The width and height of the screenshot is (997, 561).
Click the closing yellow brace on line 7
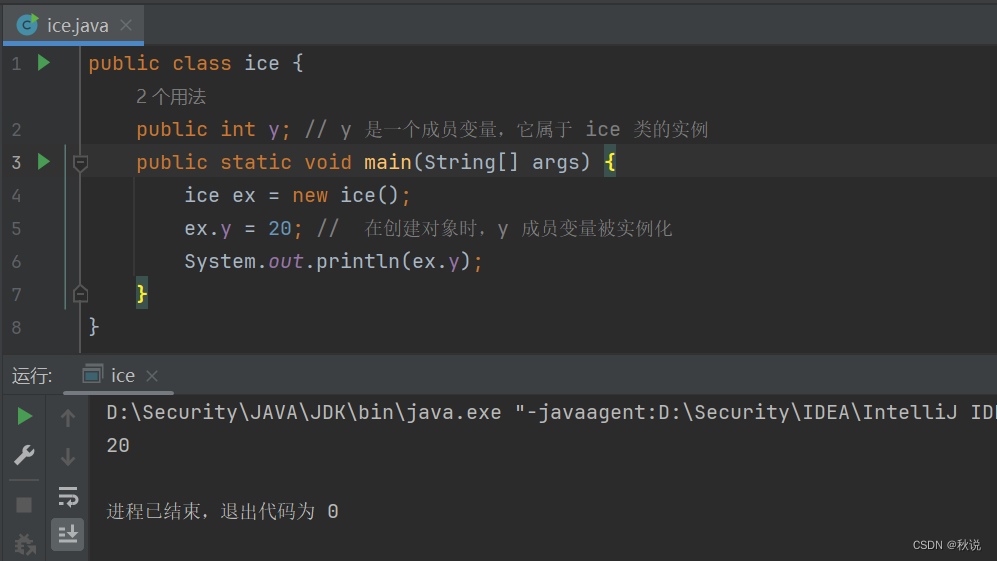coord(142,293)
